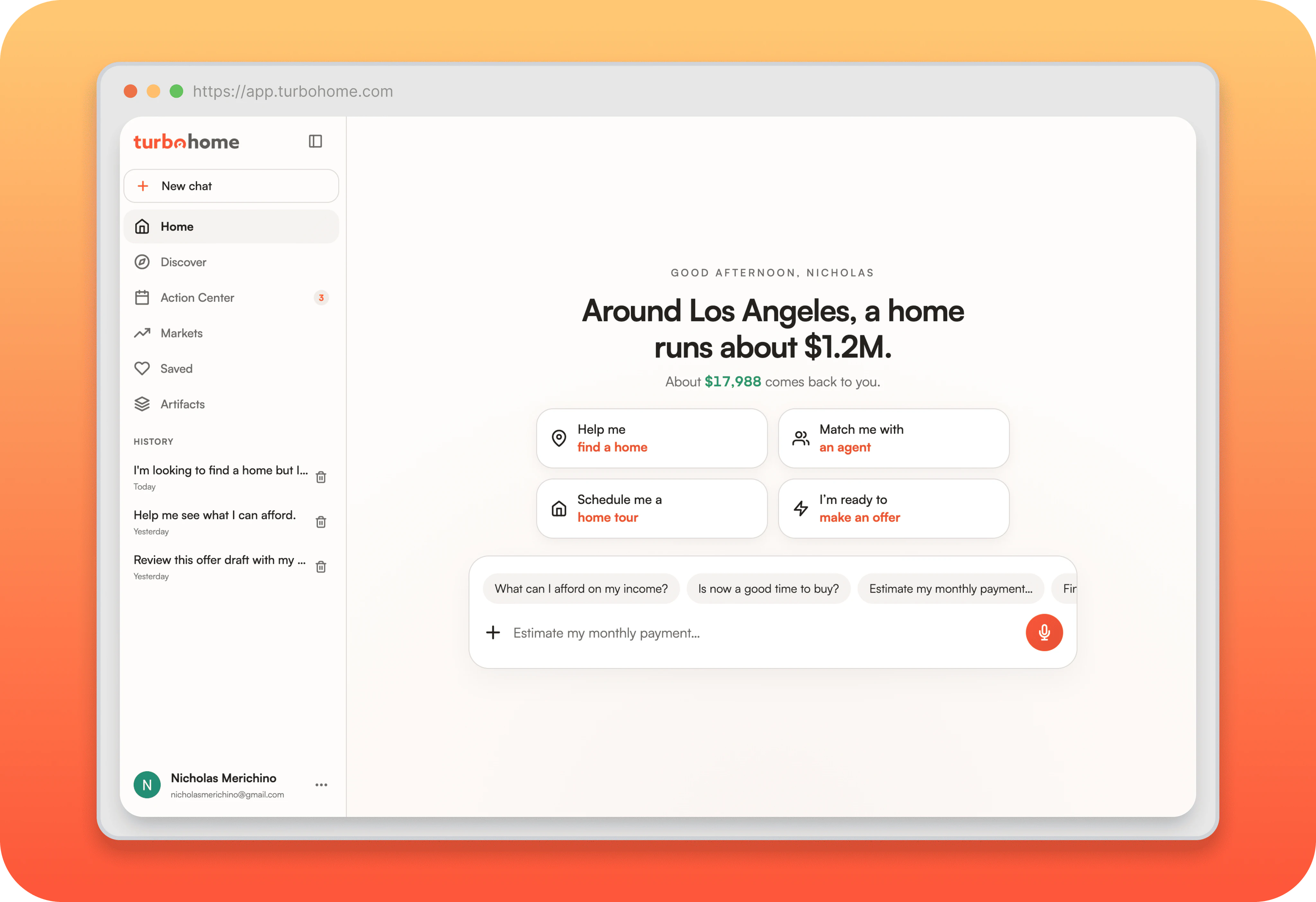This screenshot has height=902, width=1316.
Task: Choose 'I'm ready to make an offer' card
Action: click(894, 508)
